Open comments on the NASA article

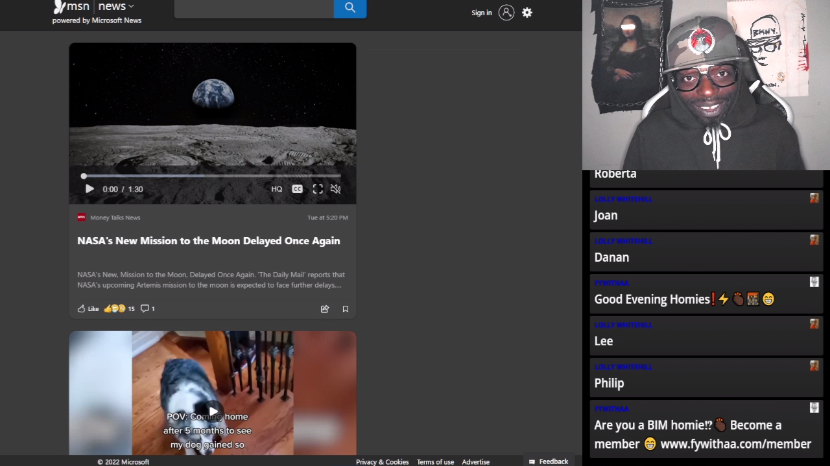[147, 309]
